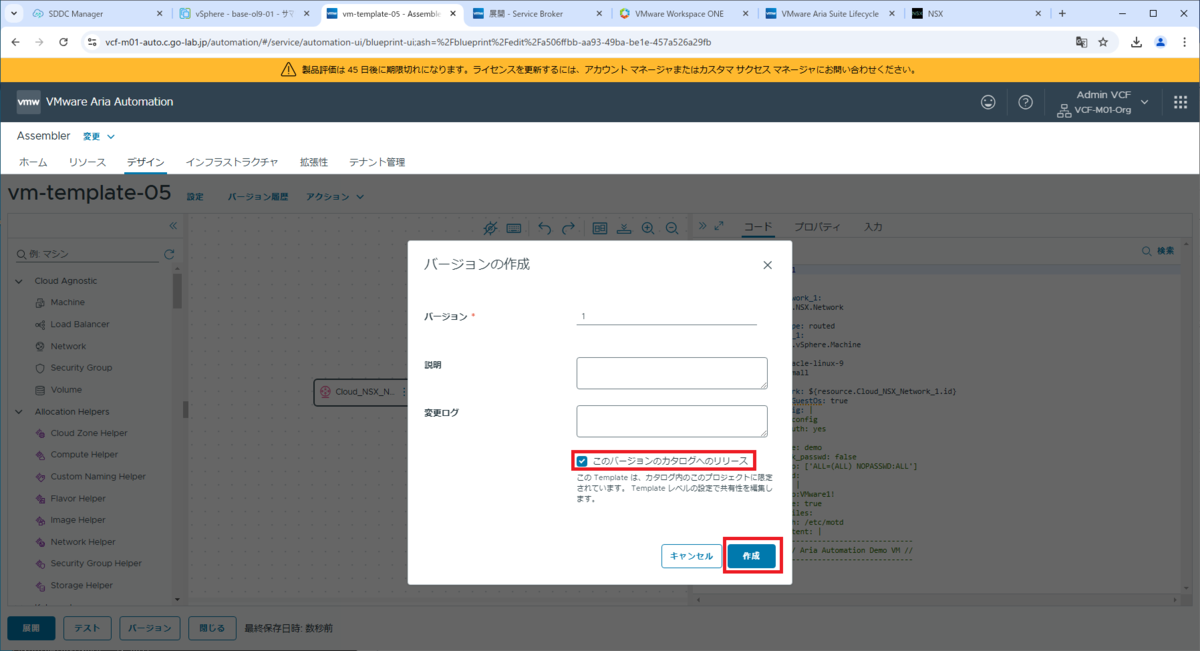Switch to the ホーム tab

[x=33, y=162]
